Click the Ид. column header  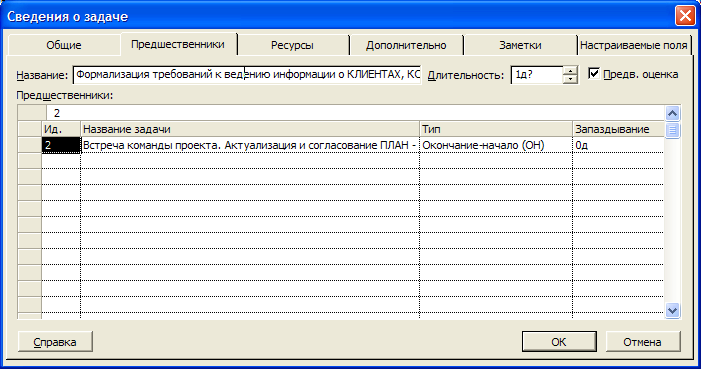[61, 129]
